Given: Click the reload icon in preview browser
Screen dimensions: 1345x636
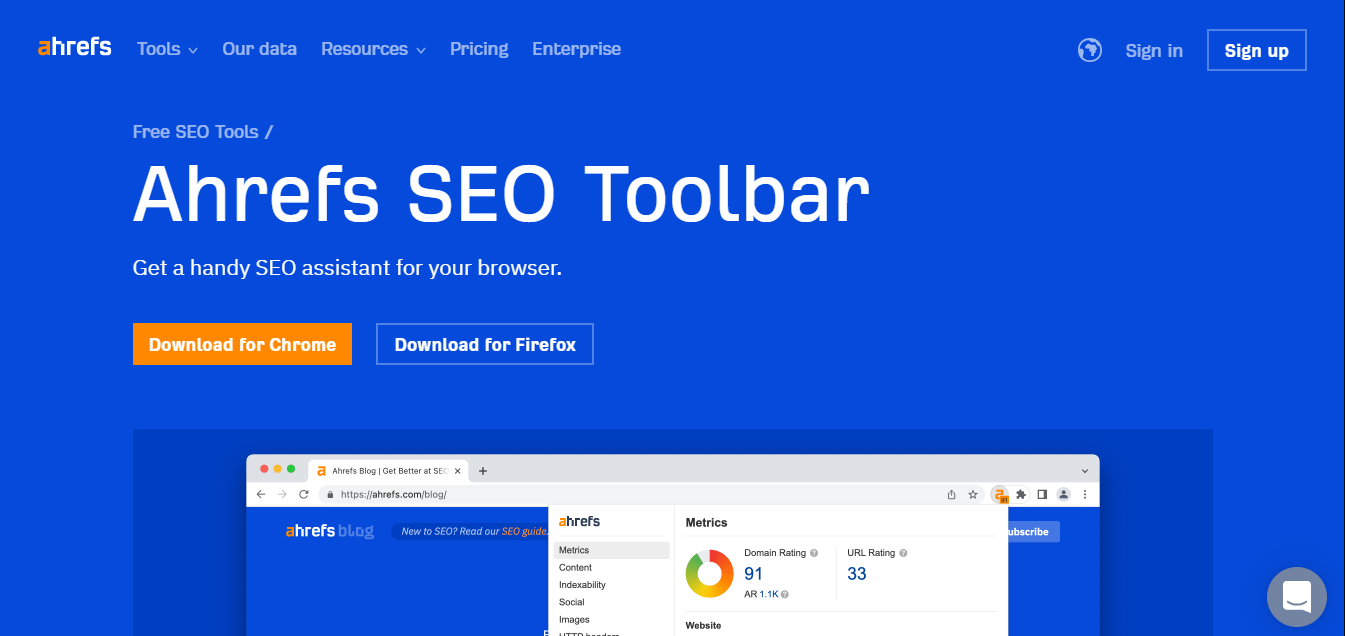Looking at the screenshot, I should [x=304, y=494].
